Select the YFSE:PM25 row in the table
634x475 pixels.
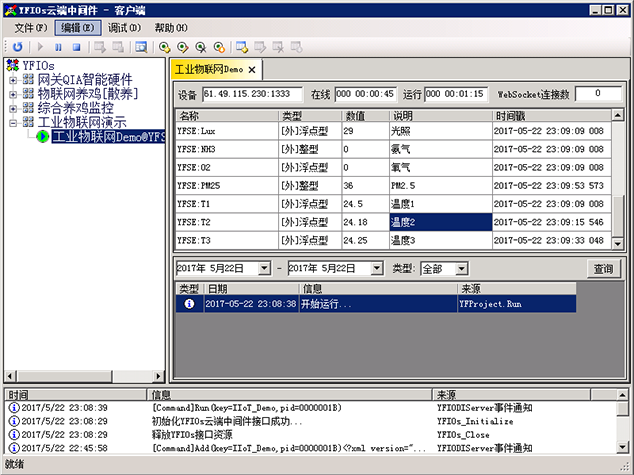point(225,185)
